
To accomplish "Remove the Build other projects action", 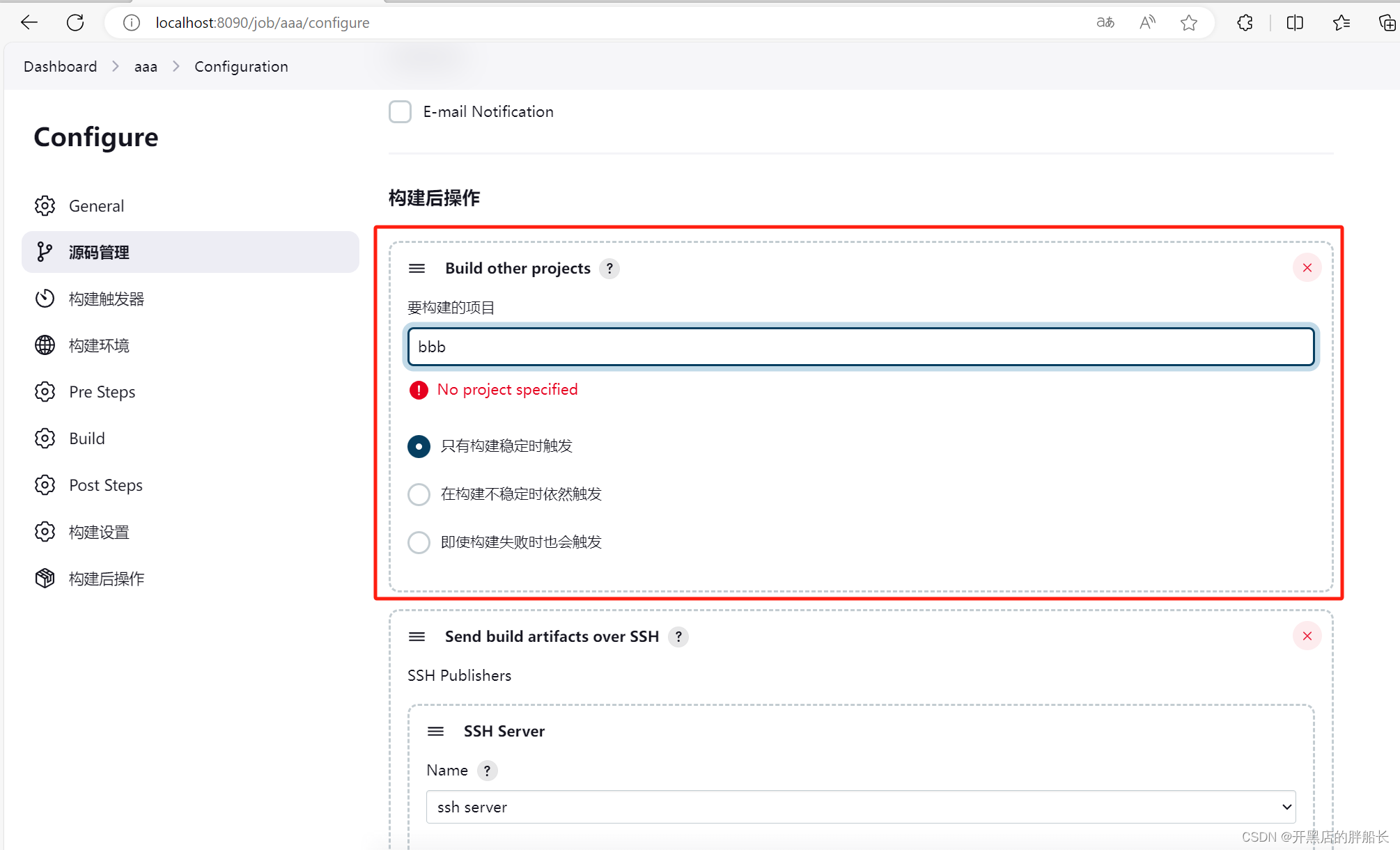I will point(1307,268).
